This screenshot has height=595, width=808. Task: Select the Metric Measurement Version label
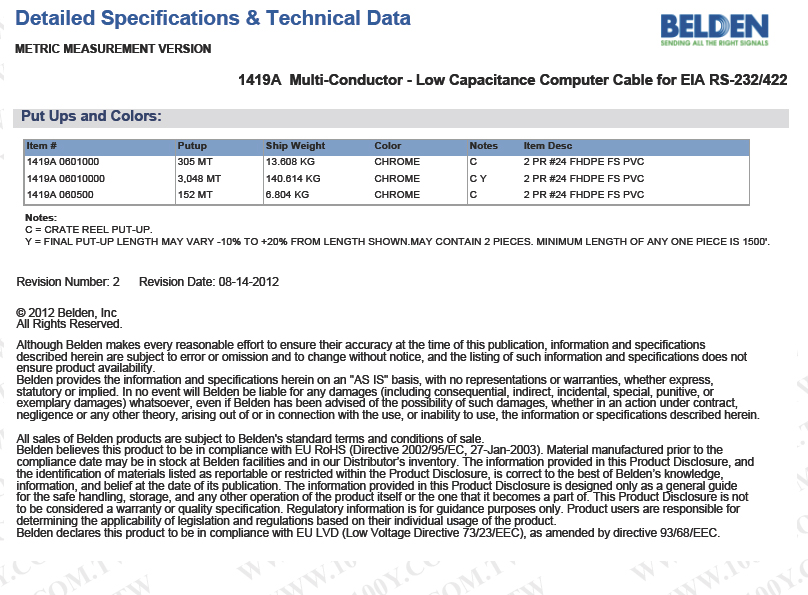(x=113, y=49)
